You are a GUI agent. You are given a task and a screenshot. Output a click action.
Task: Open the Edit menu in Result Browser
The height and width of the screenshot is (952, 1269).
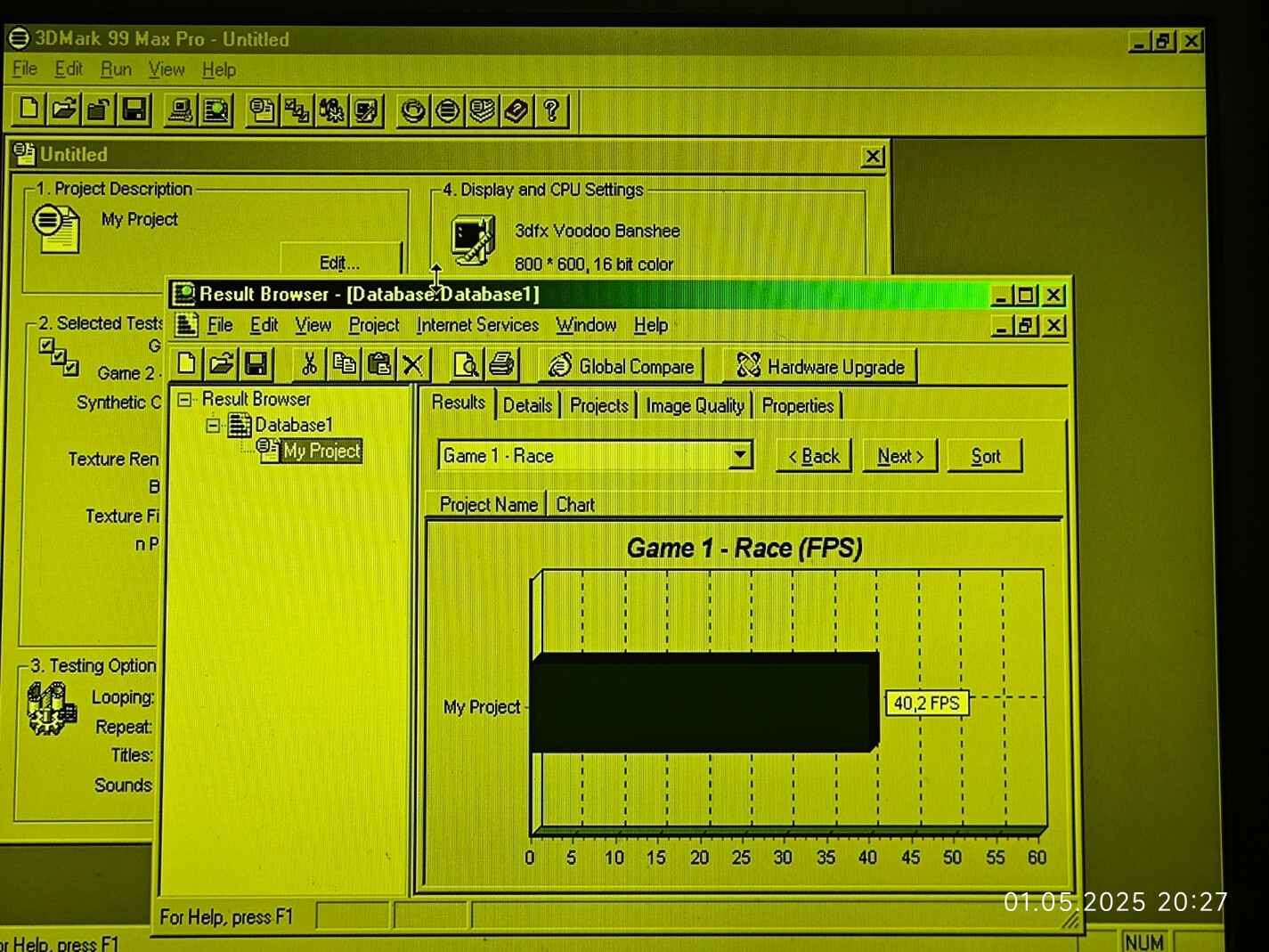click(x=264, y=325)
